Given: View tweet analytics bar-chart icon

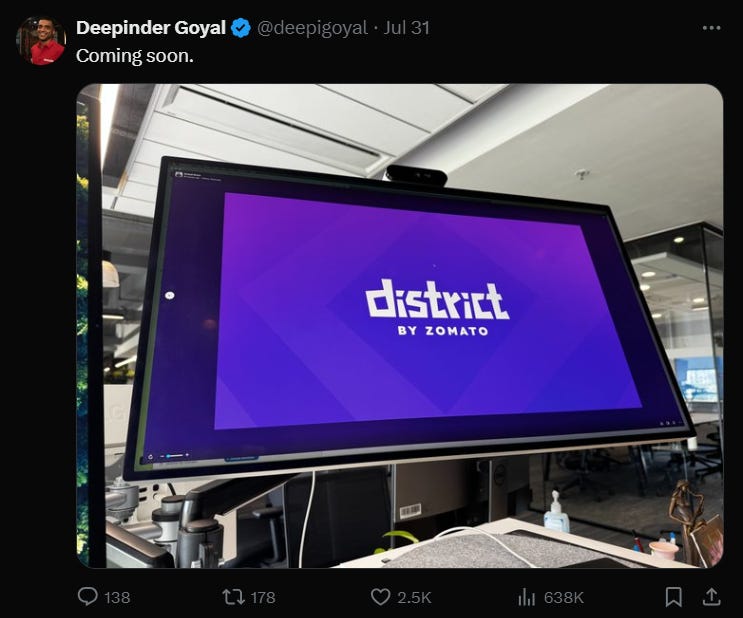Looking at the screenshot, I should click(526, 597).
